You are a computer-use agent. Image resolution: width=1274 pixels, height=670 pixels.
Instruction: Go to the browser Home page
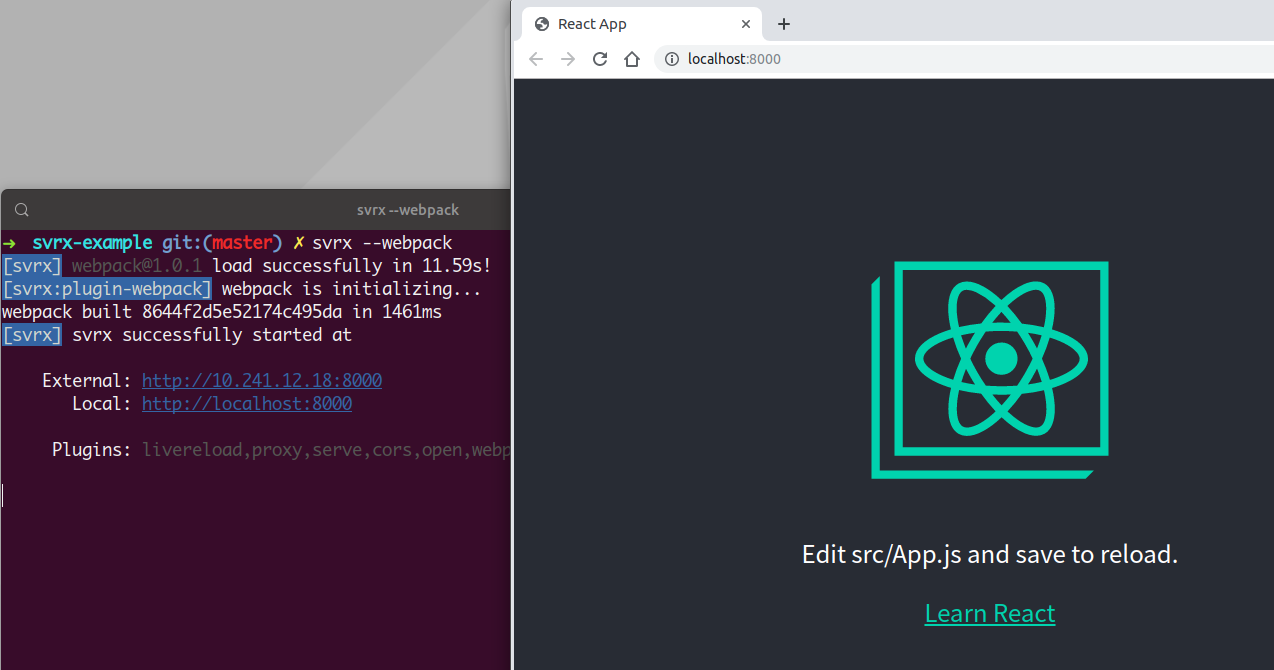pyautogui.click(x=632, y=59)
